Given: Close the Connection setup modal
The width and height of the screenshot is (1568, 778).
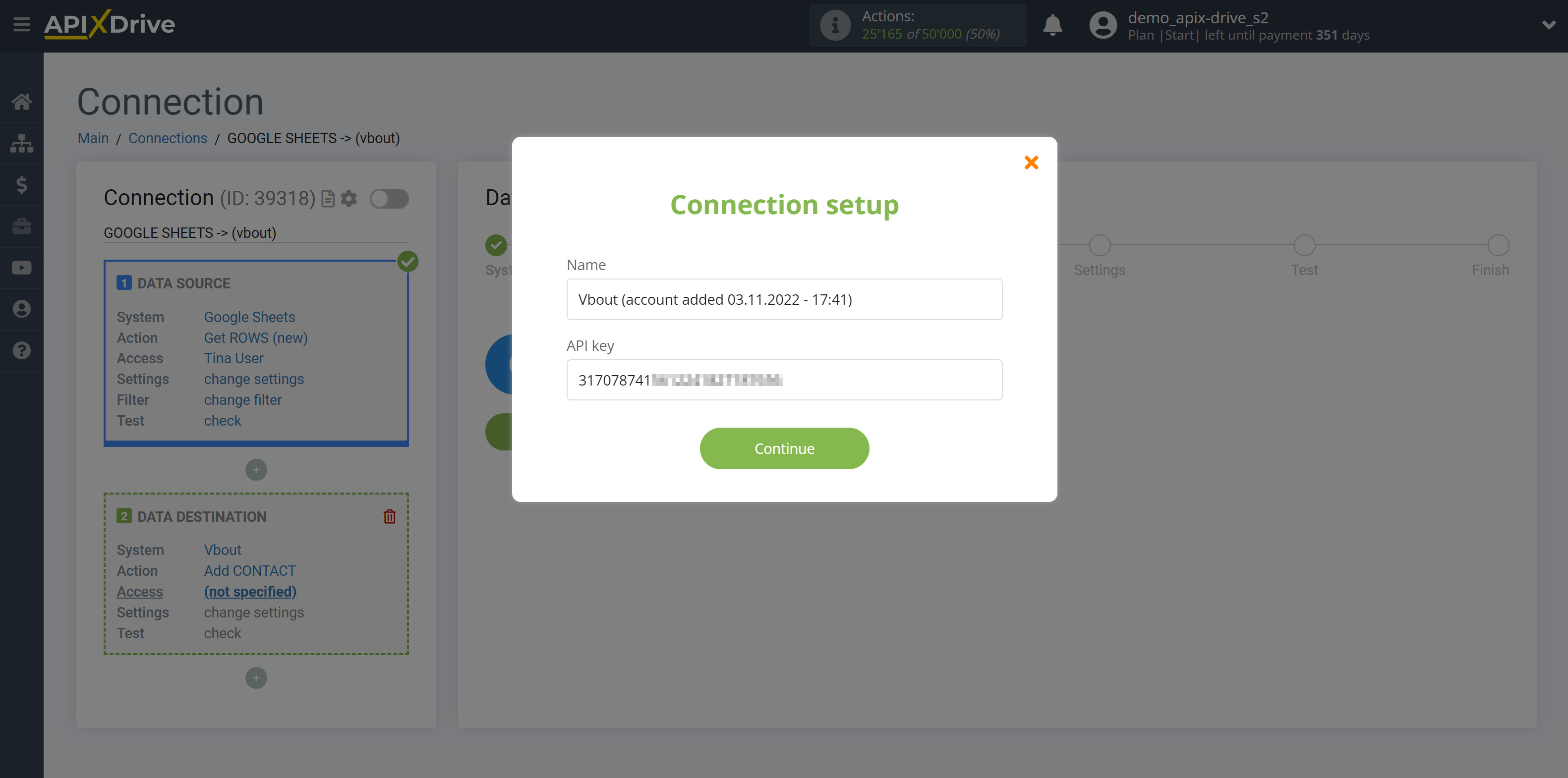Looking at the screenshot, I should [1030, 162].
